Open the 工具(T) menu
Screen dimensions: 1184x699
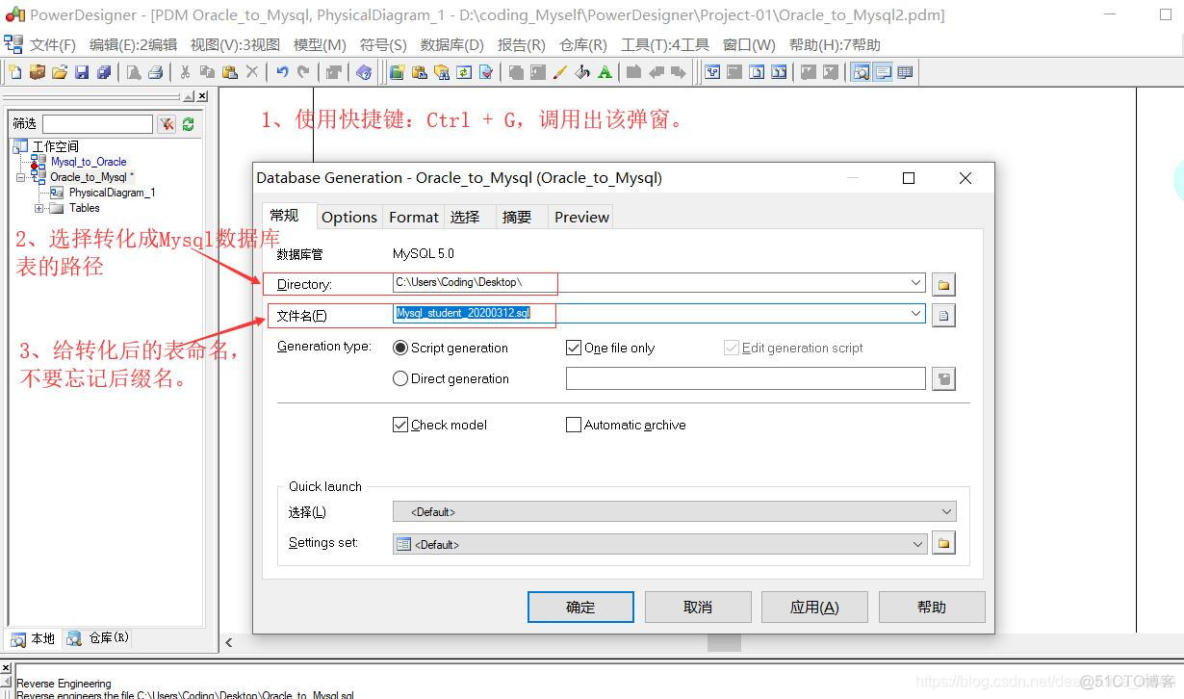(664, 45)
